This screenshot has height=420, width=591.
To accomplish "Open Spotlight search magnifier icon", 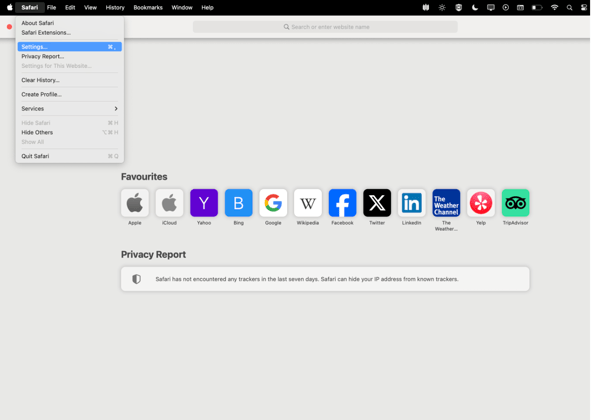I will click(x=570, y=8).
